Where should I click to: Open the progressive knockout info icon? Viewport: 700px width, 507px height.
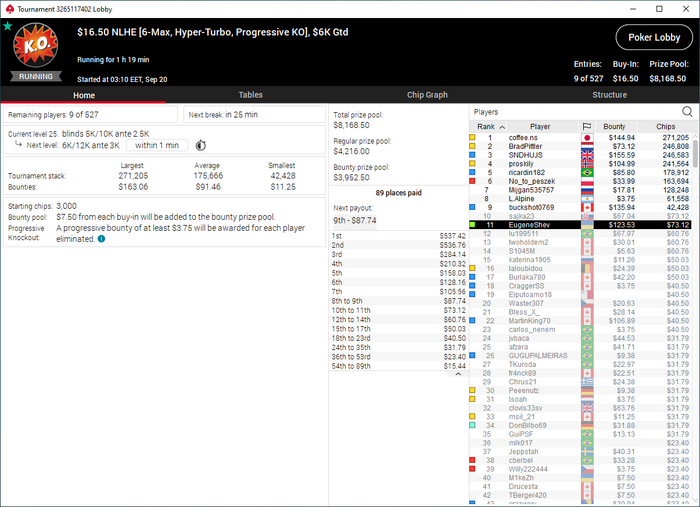point(101,239)
